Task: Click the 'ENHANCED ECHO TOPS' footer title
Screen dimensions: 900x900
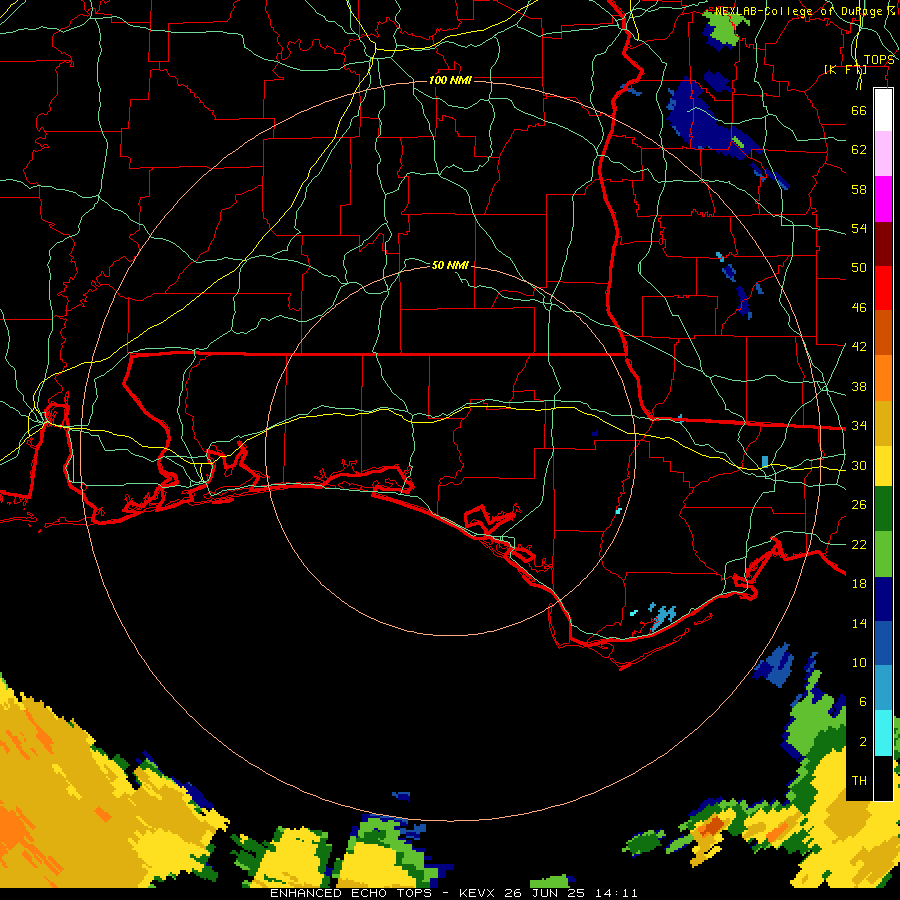Action: [351, 893]
